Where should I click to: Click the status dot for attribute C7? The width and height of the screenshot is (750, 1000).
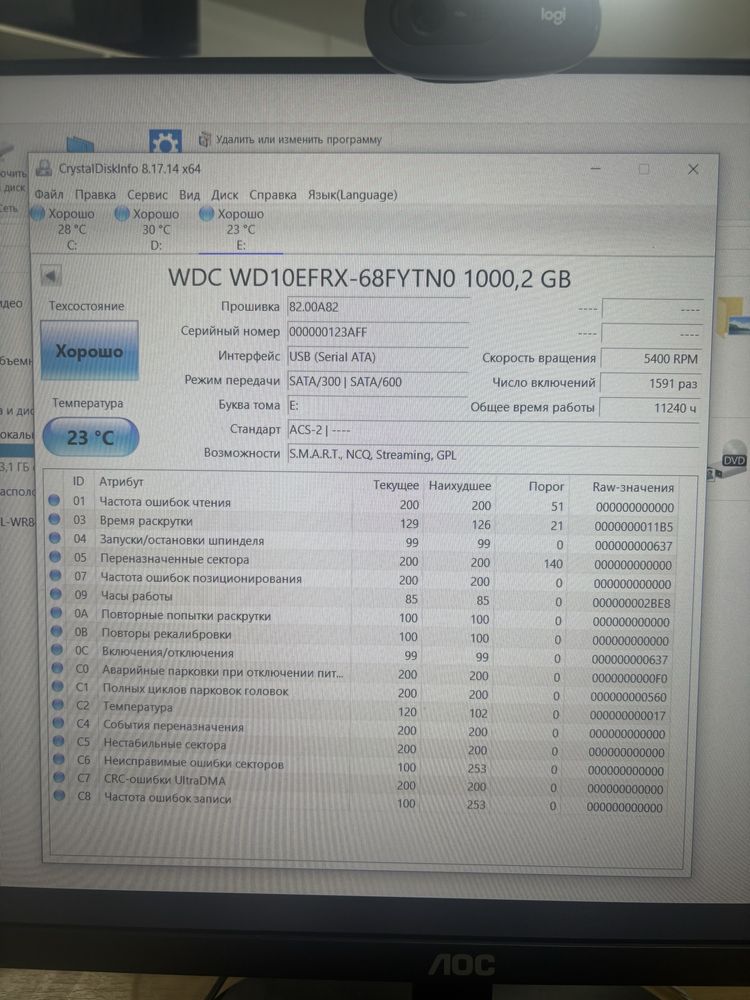click(59, 777)
